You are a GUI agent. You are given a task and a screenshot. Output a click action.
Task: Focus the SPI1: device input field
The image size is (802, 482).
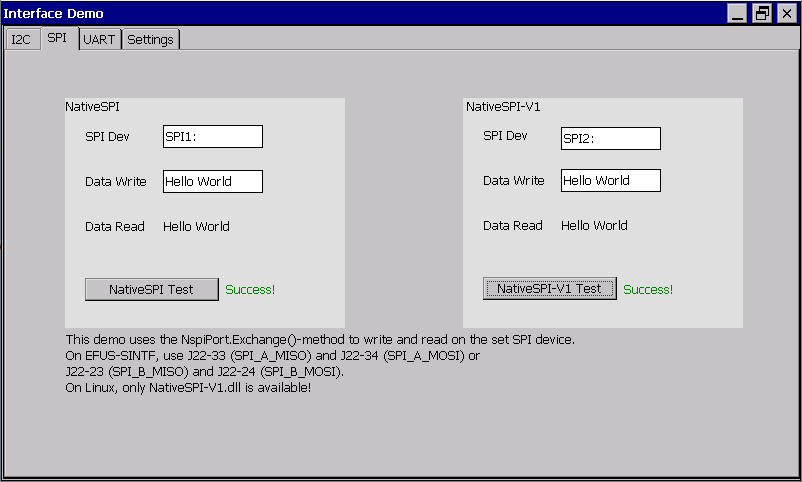pyautogui.click(x=213, y=137)
